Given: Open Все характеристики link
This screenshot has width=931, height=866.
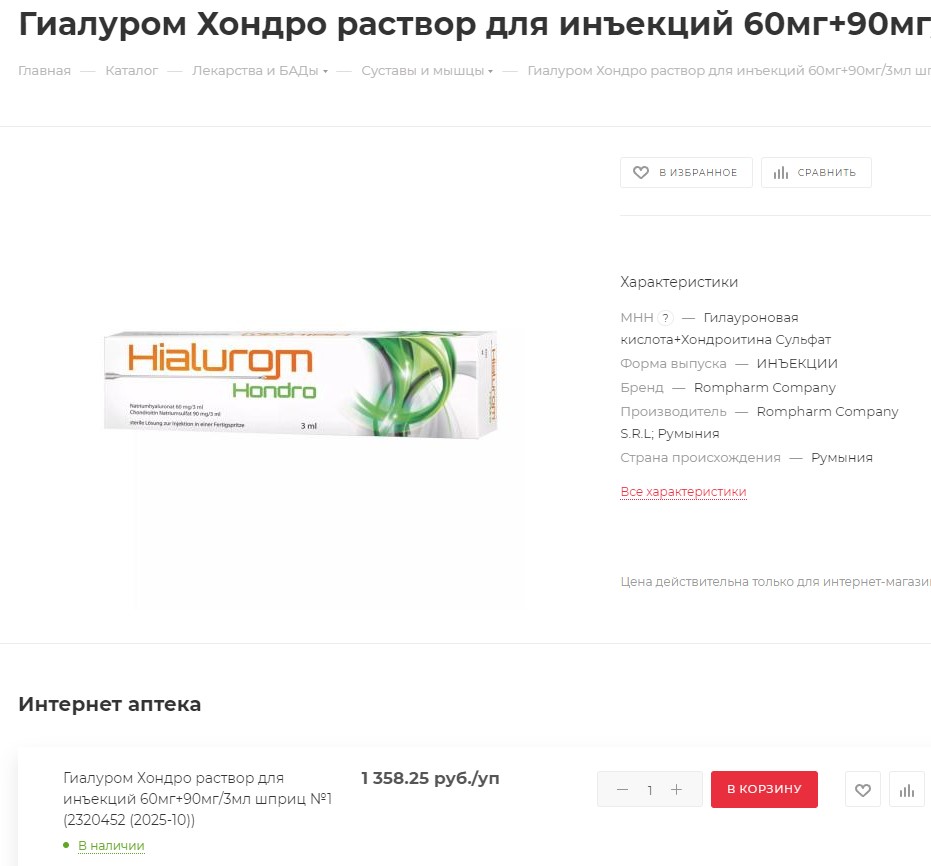Looking at the screenshot, I should click(683, 491).
